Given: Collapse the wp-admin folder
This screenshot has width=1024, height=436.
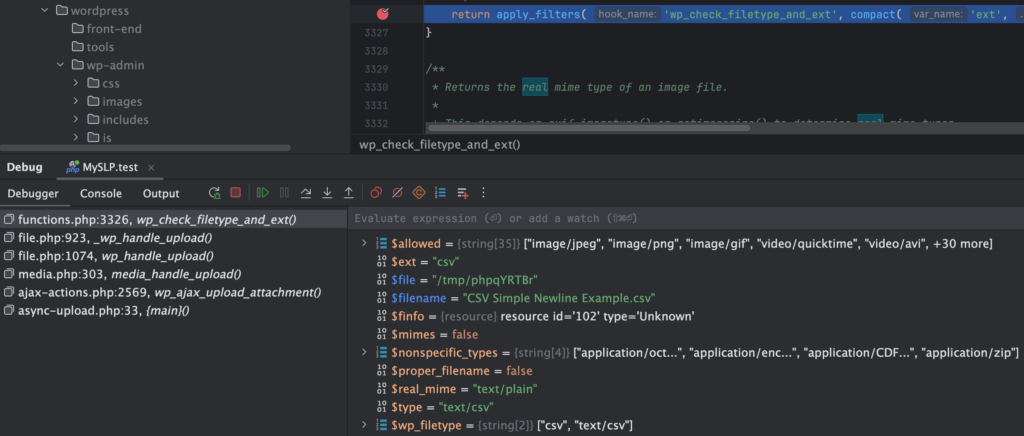Looking at the screenshot, I should (61, 65).
